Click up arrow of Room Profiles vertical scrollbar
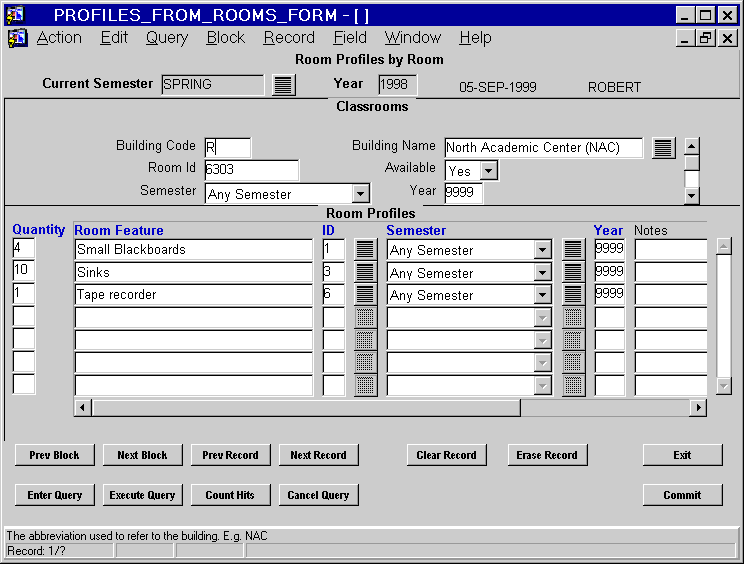Image resolution: width=744 pixels, height=564 pixels. (724, 246)
